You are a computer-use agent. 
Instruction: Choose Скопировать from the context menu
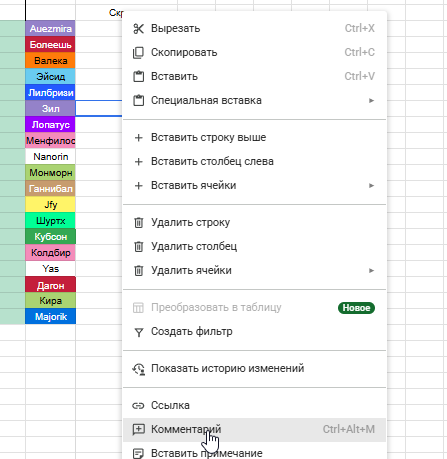(254, 52)
